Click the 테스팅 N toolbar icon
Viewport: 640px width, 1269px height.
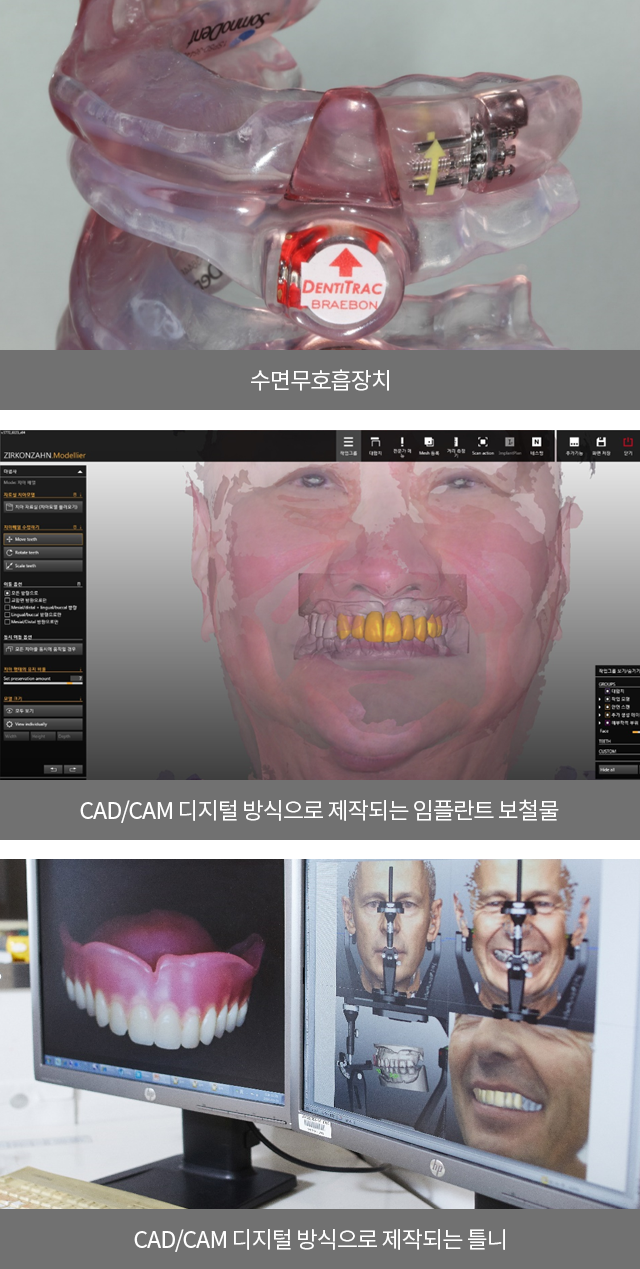tap(537, 444)
